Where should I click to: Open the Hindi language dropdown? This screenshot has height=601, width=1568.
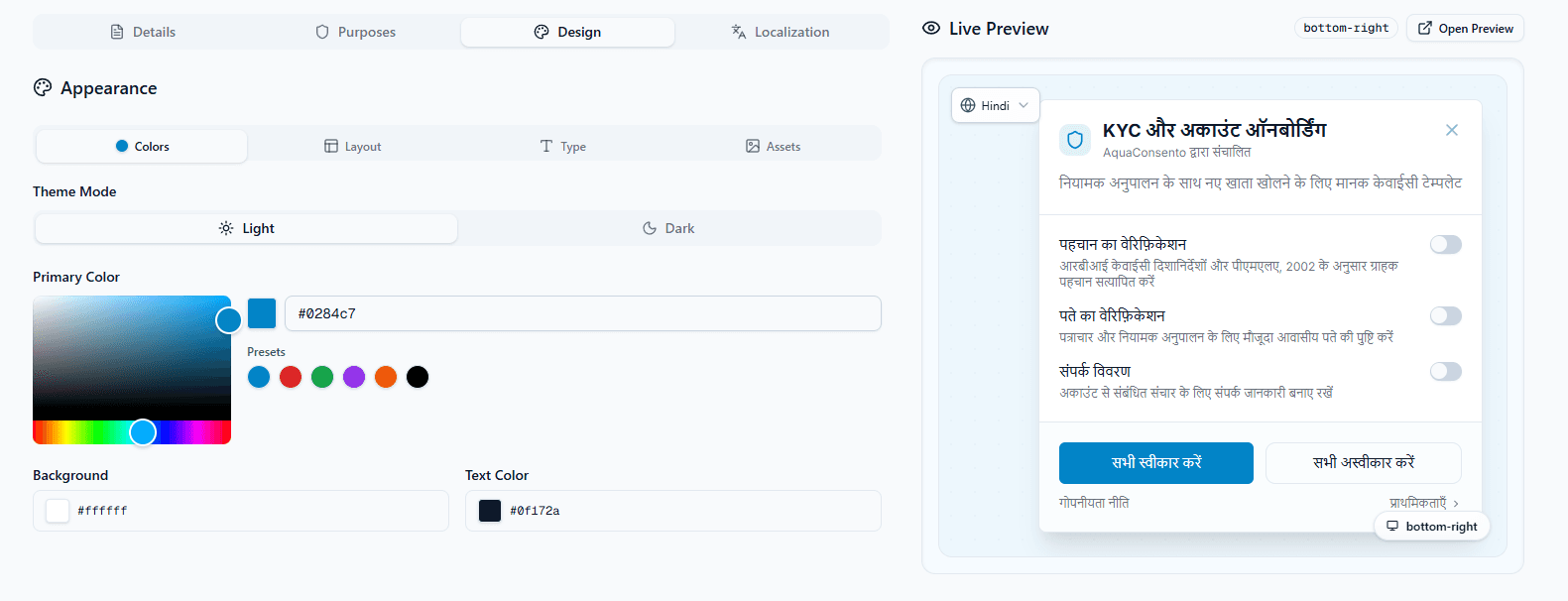click(x=995, y=106)
